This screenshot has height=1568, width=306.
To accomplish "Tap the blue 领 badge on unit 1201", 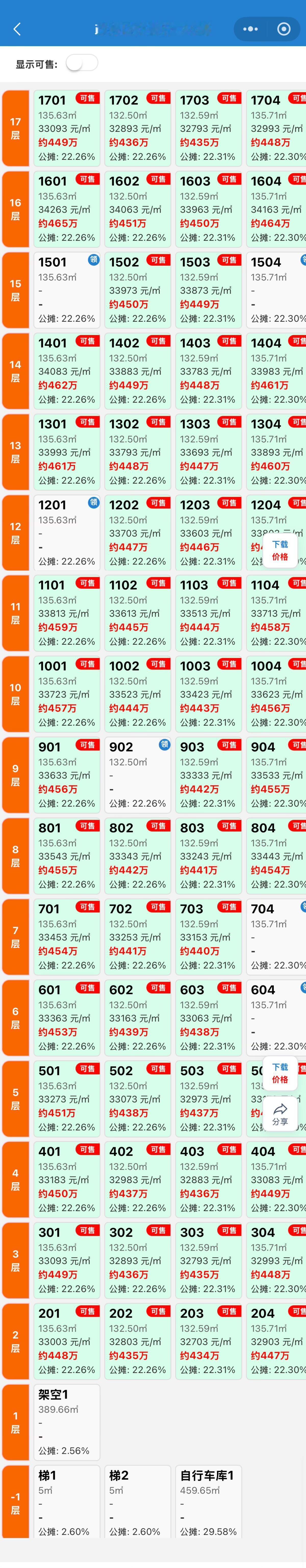I will (94, 502).
